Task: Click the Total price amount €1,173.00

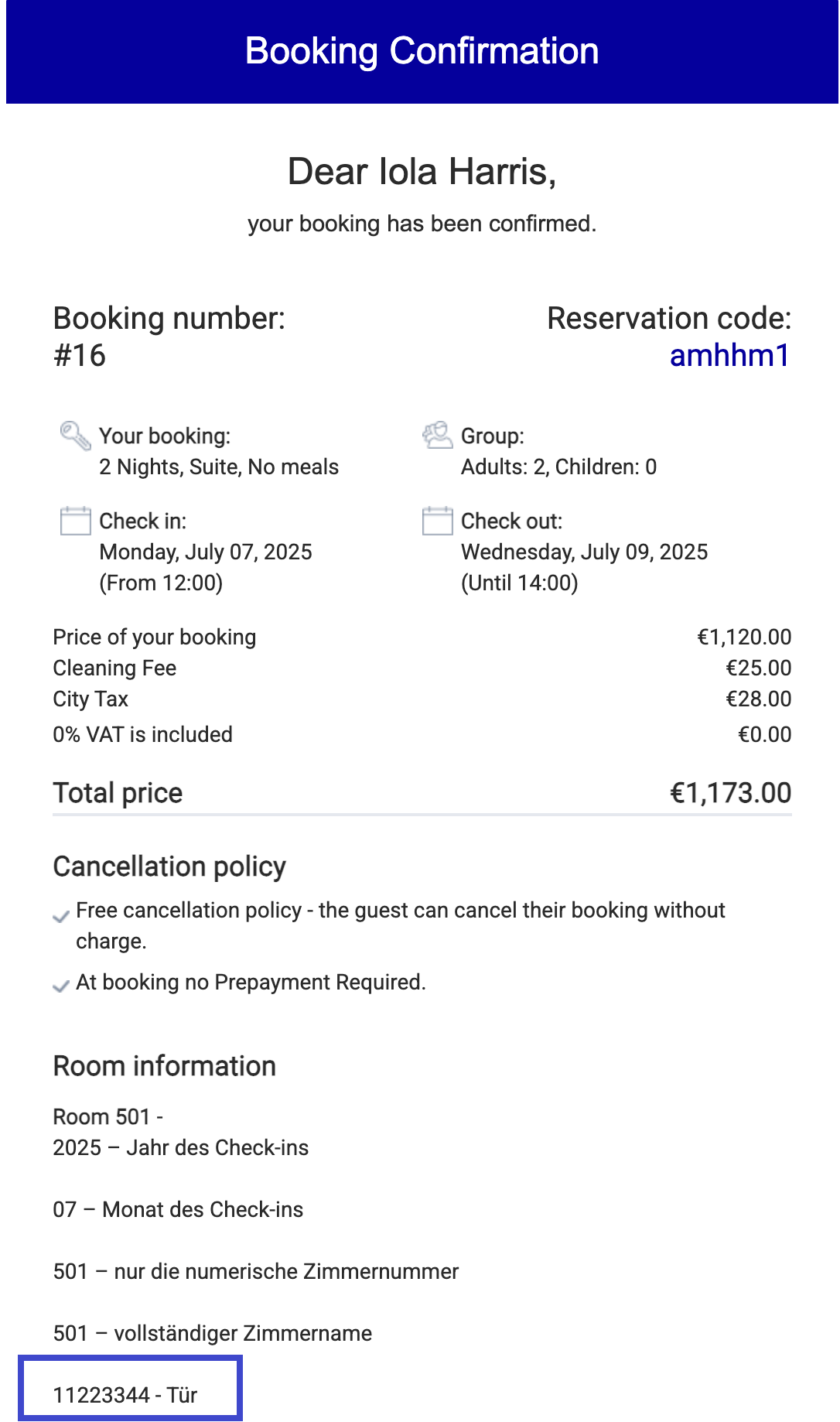Action: pyautogui.click(x=730, y=793)
